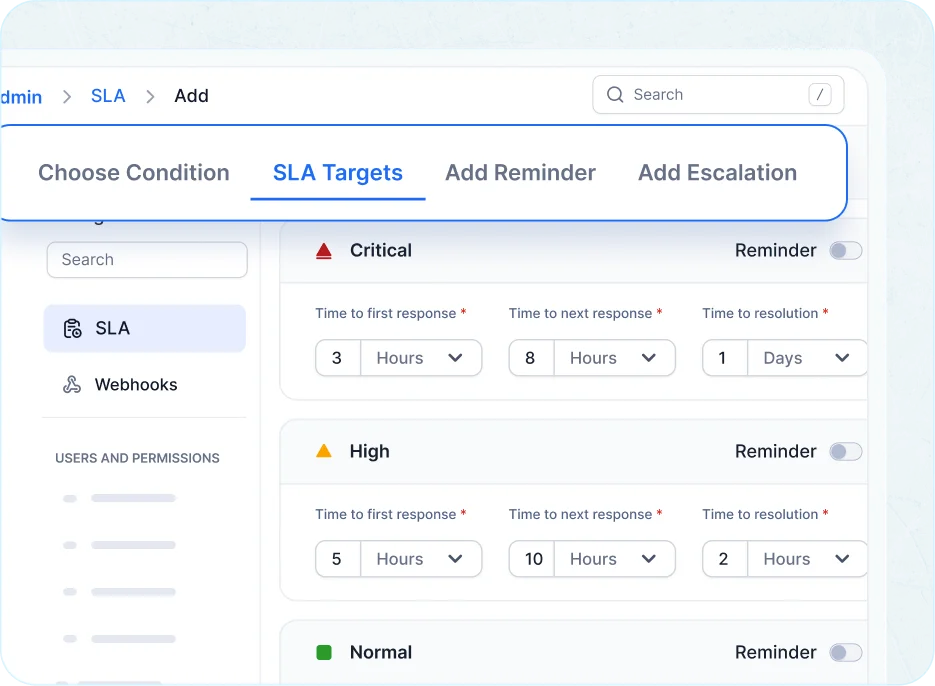
Task: Click the Admin breadcrumb link
Action: pos(21,97)
